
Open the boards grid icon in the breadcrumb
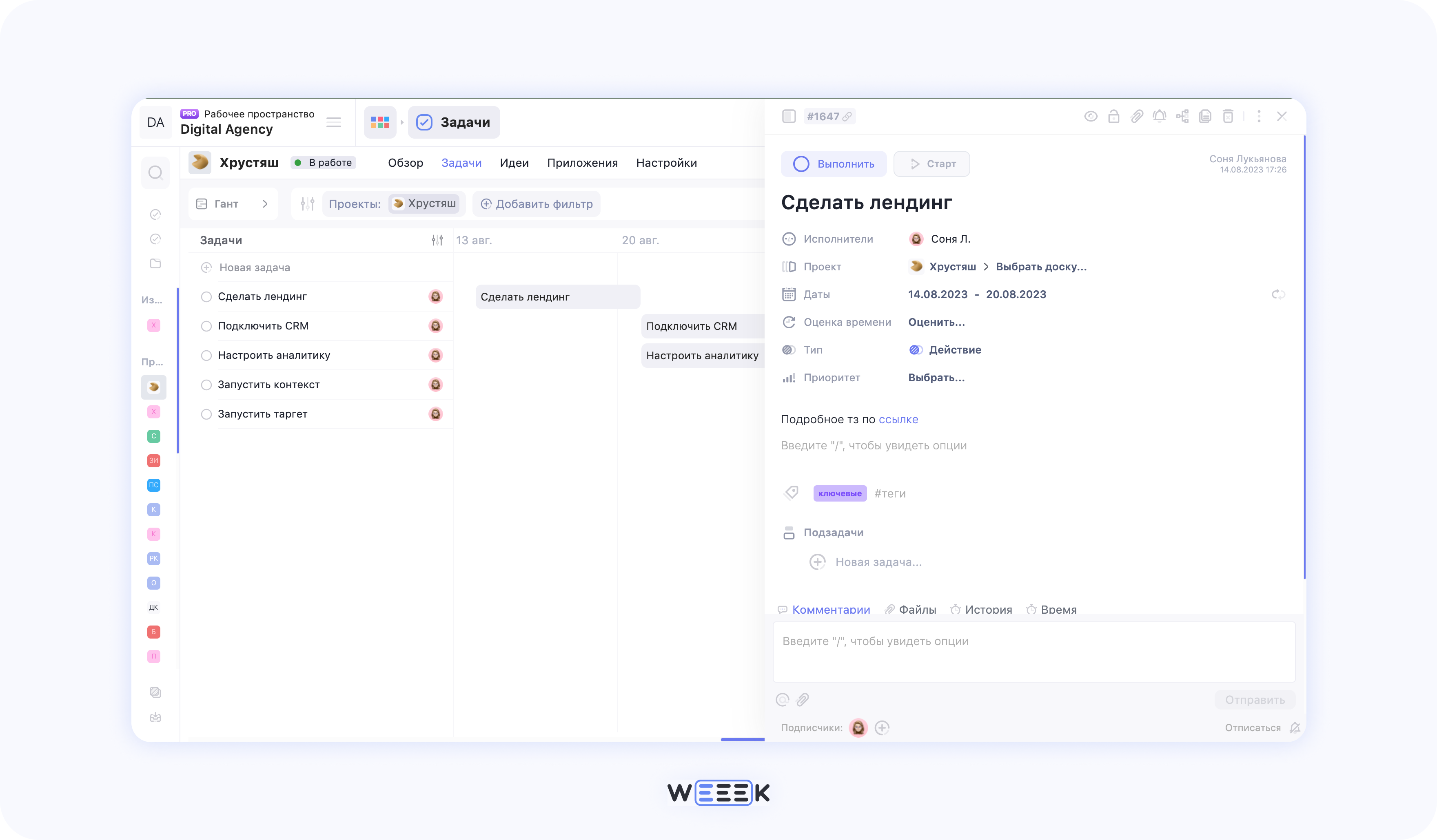(x=380, y=122)
